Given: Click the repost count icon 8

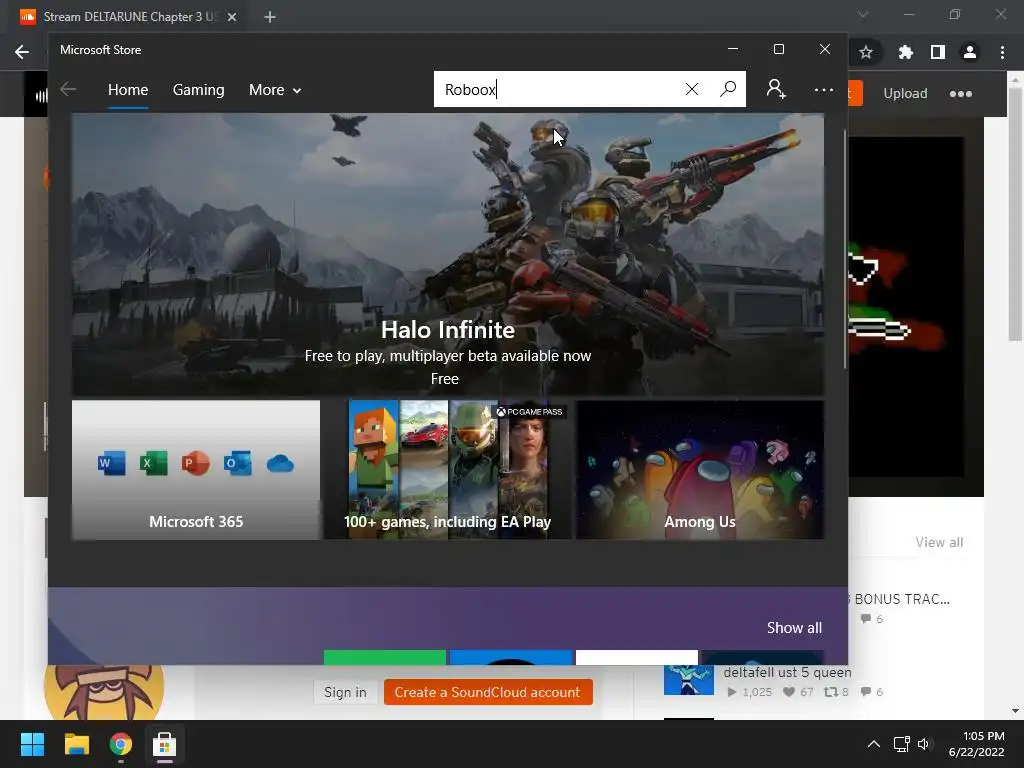Looking at the screenshot, I should click(x=836, y=692).
